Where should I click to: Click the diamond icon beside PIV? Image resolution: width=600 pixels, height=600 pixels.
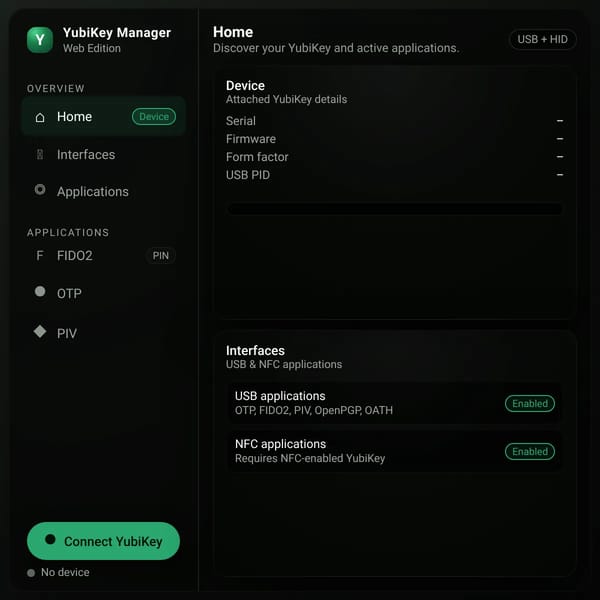(x=40, y=331)
